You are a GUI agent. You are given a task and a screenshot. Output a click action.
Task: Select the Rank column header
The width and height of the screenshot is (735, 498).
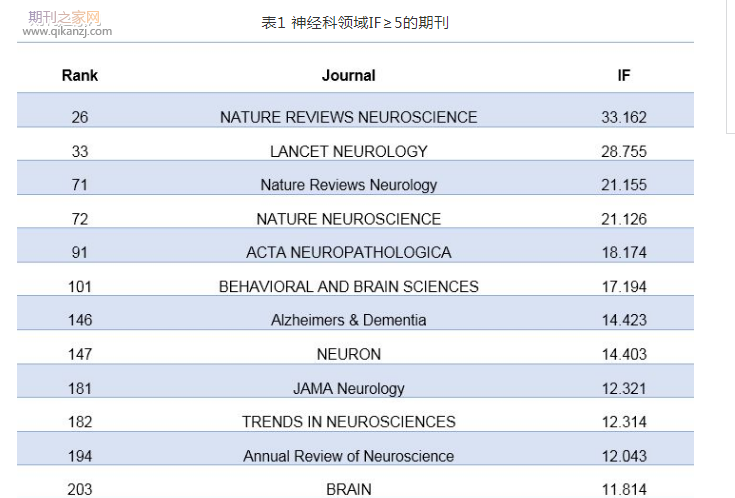tap(80, 75)
